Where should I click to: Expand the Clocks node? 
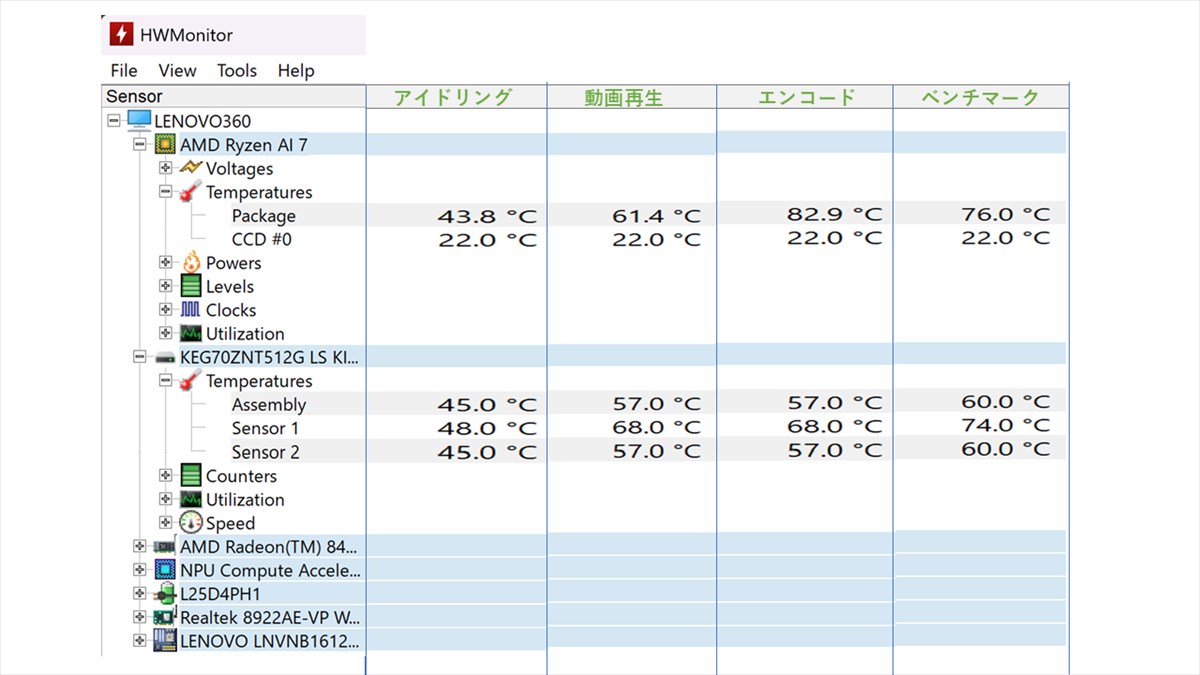[x=166, y=310]
